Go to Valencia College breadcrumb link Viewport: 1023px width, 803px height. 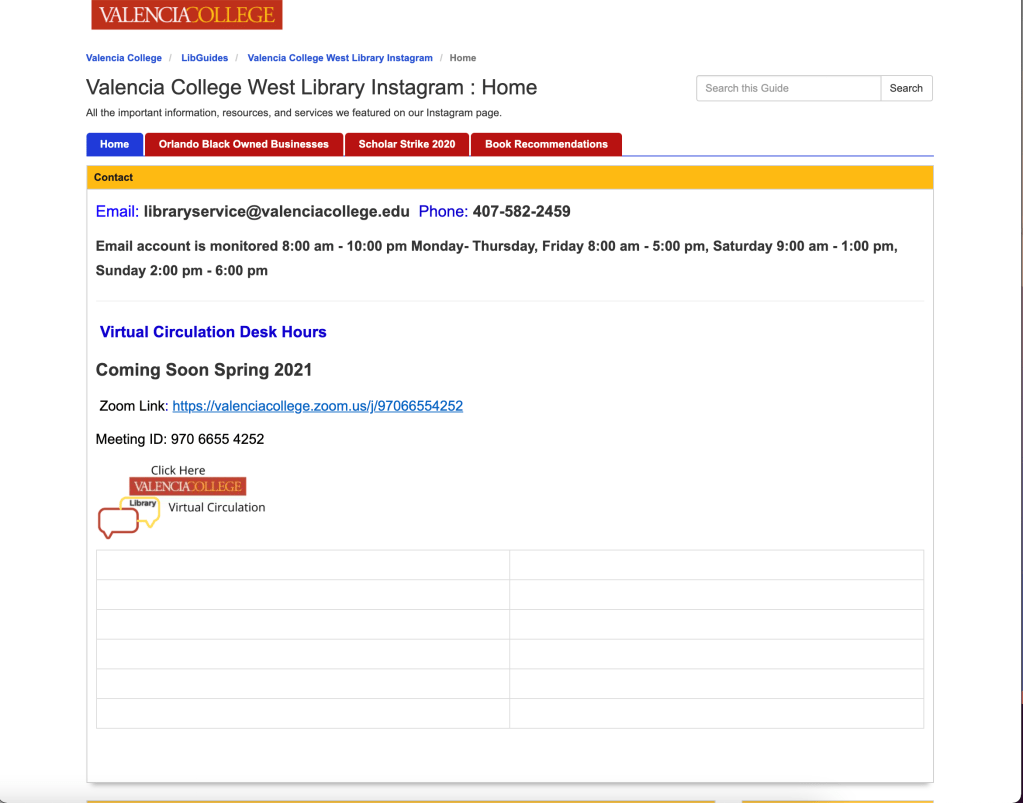point(124,58)
